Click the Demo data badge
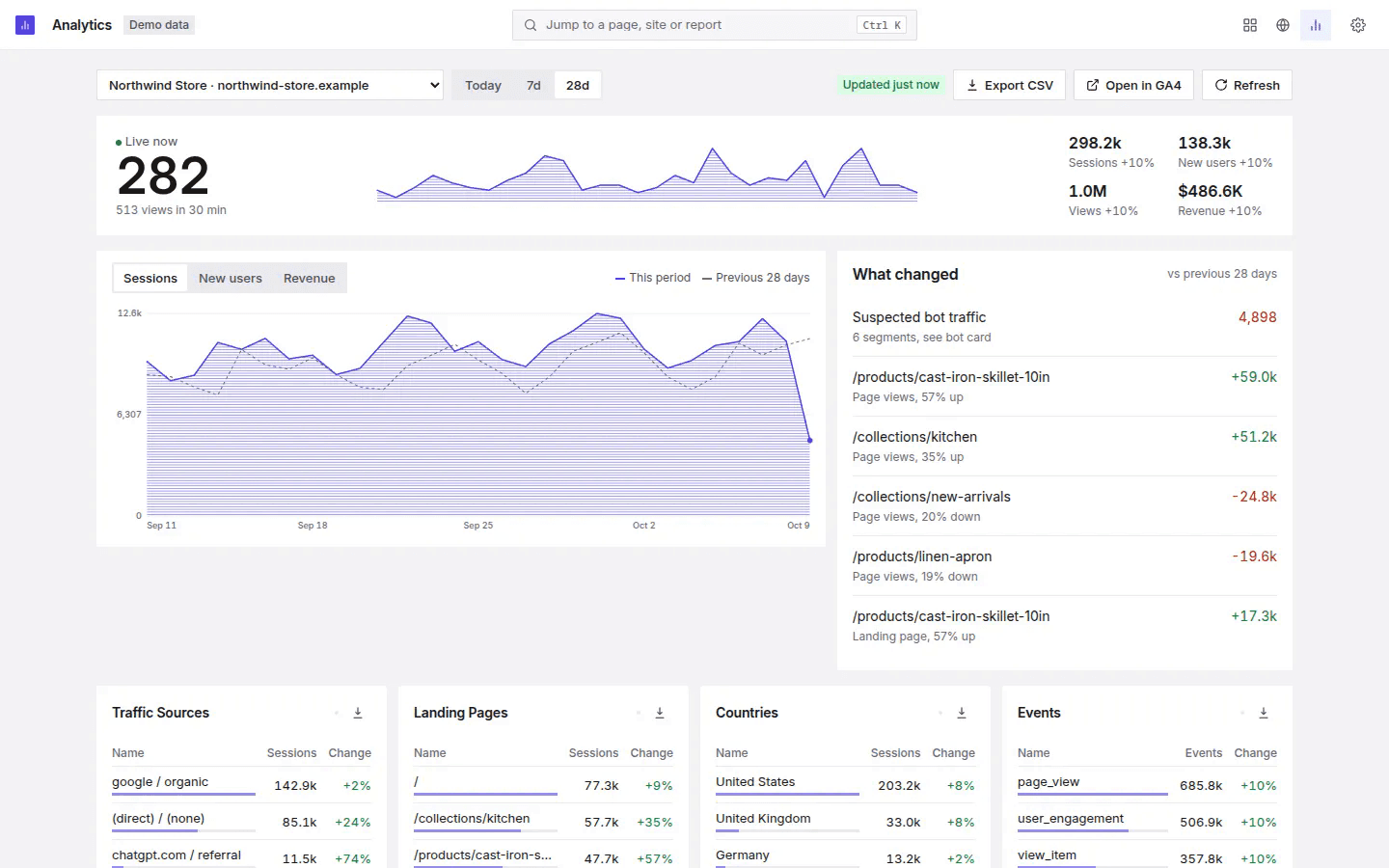The width and height of the screenshot is (1389, 868). click(159, 25)
